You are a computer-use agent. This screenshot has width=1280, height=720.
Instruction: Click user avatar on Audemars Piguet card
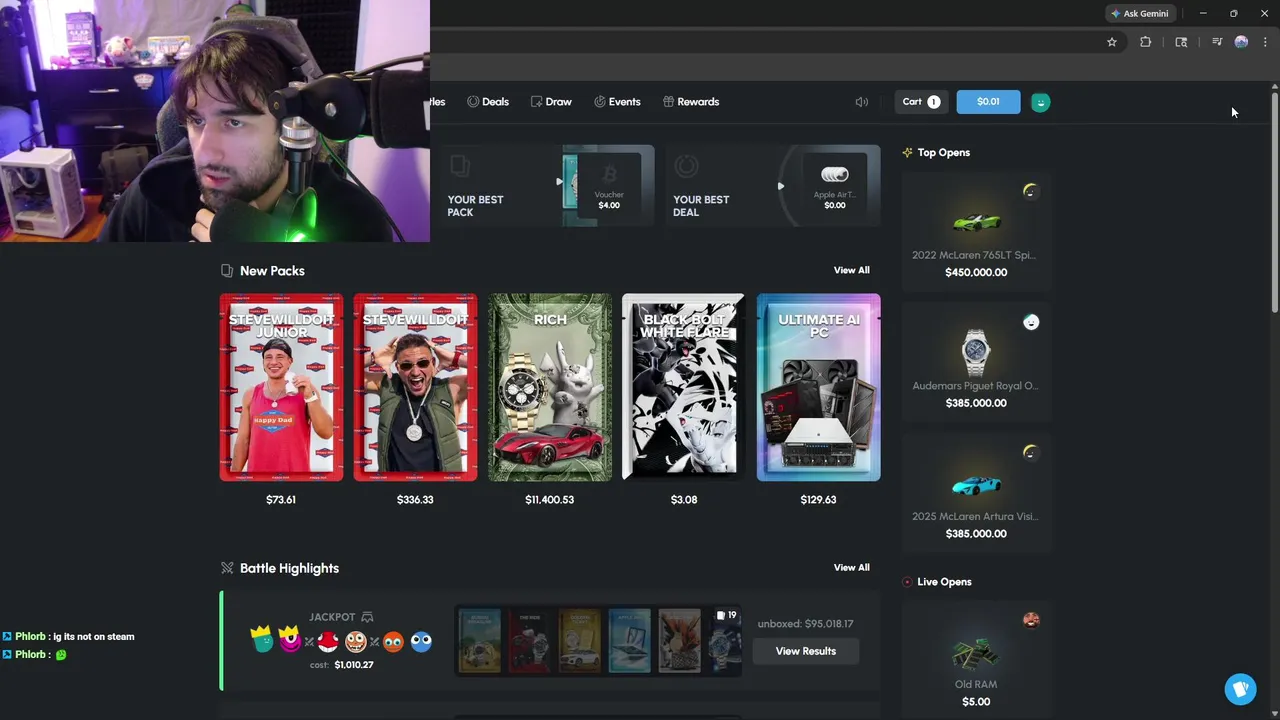pyautogui.click(x=1031, y=322)
